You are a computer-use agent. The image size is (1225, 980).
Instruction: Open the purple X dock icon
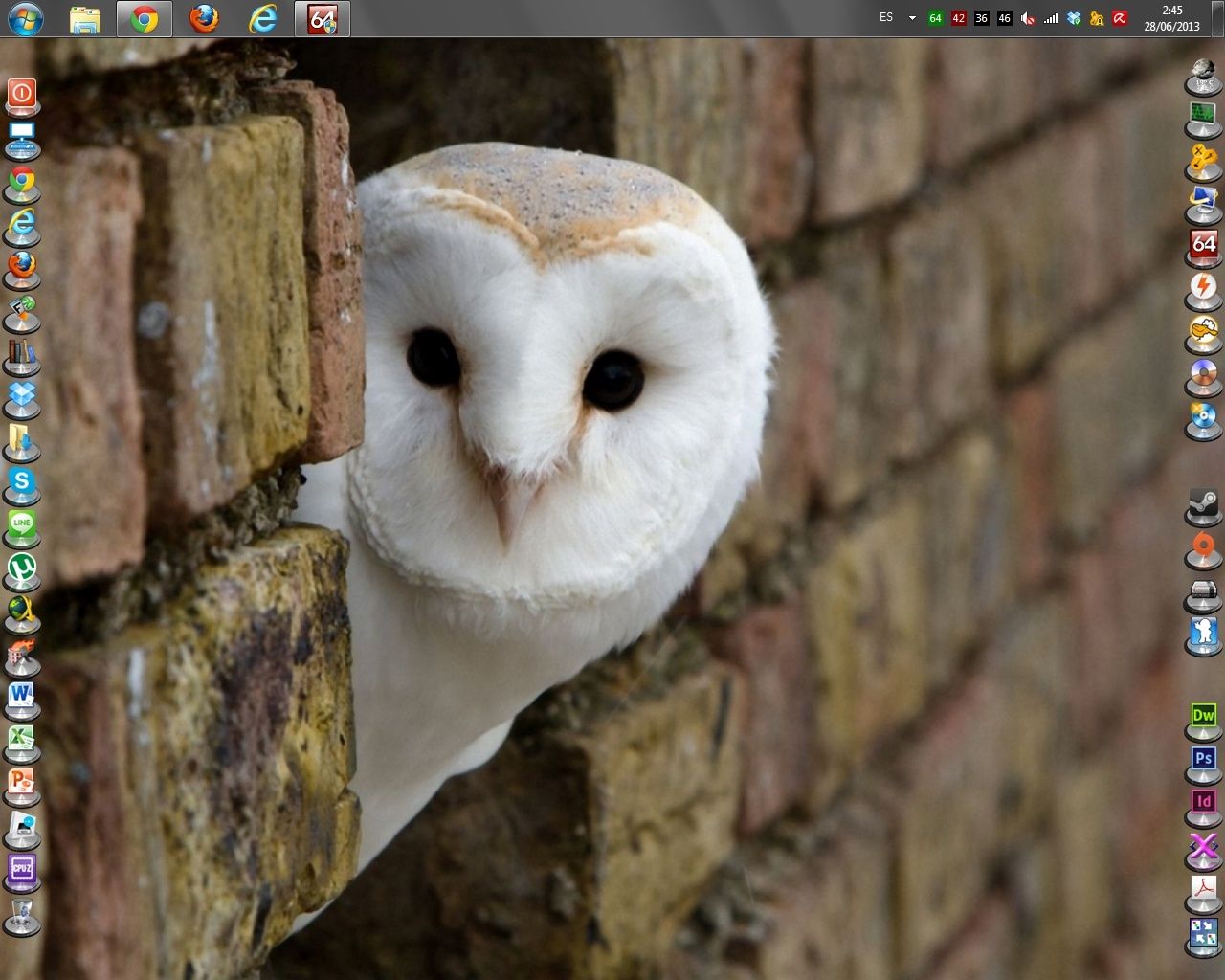[1203, 848]
